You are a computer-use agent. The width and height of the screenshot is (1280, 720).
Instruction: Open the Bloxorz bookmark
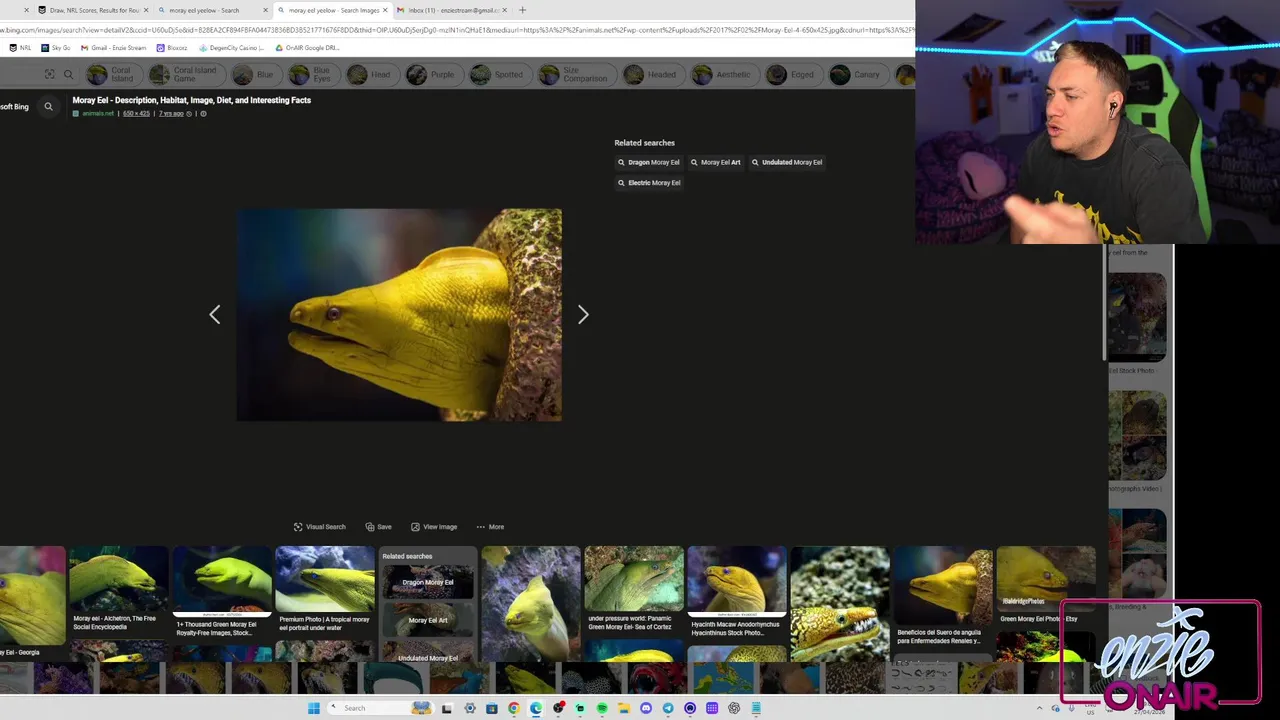tap(172, 47)
